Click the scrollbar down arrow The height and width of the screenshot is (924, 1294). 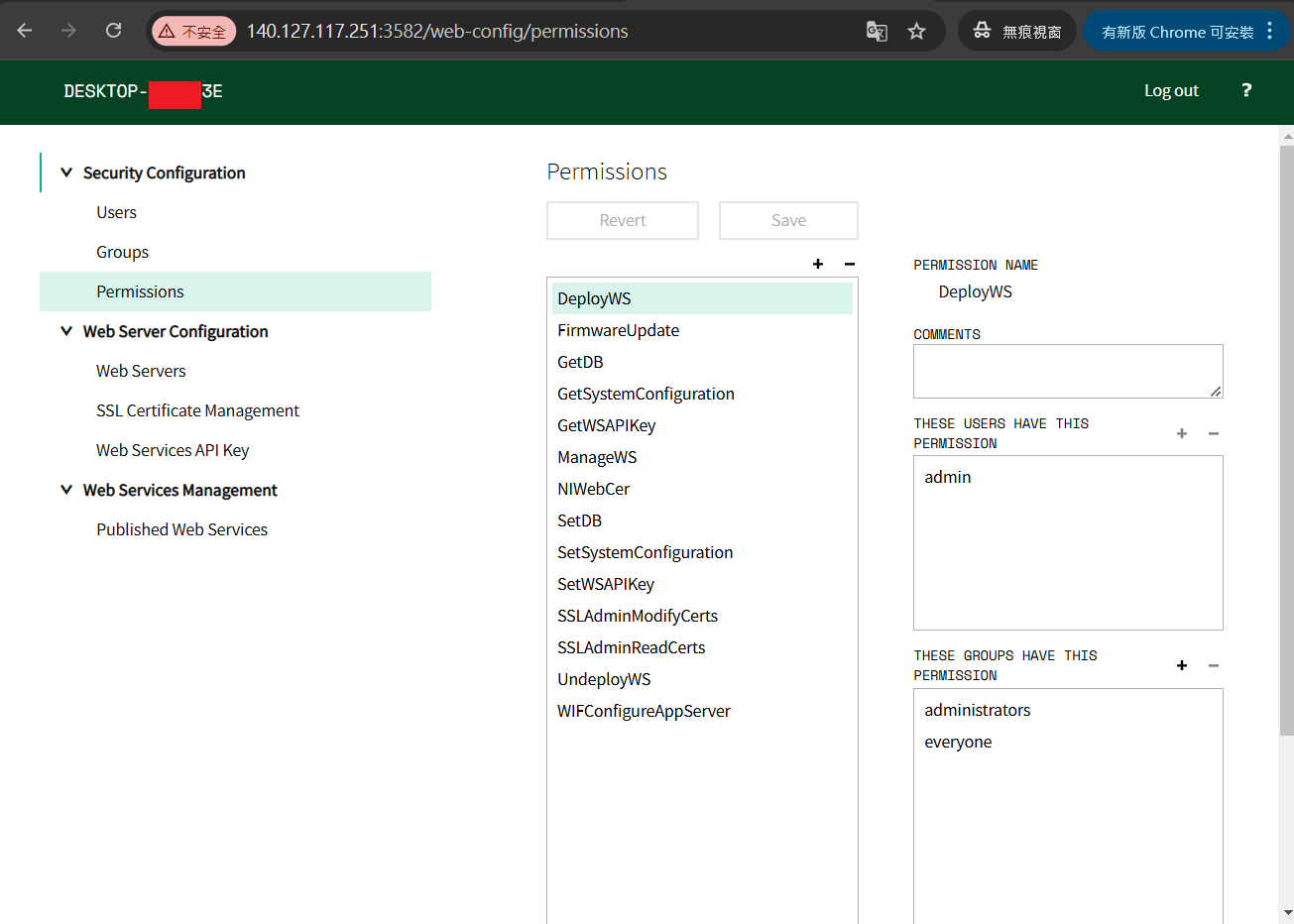(1286, 912)
